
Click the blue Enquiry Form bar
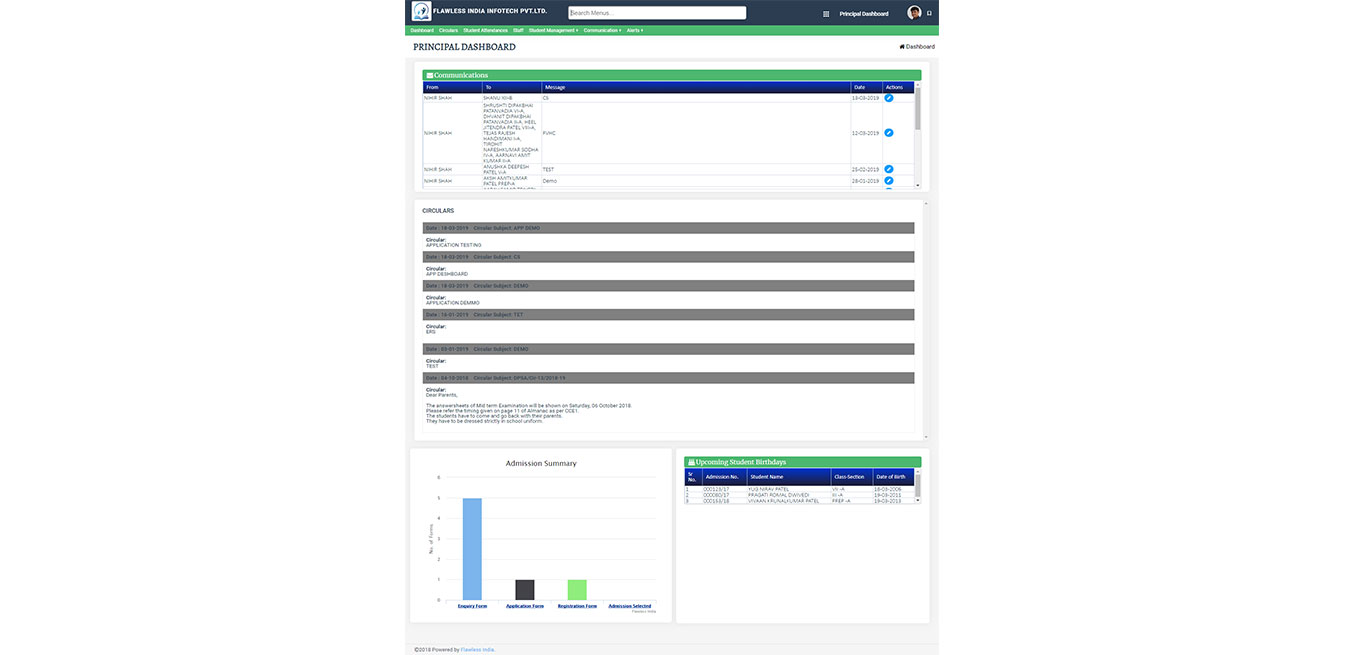click(x=472, y=548)
